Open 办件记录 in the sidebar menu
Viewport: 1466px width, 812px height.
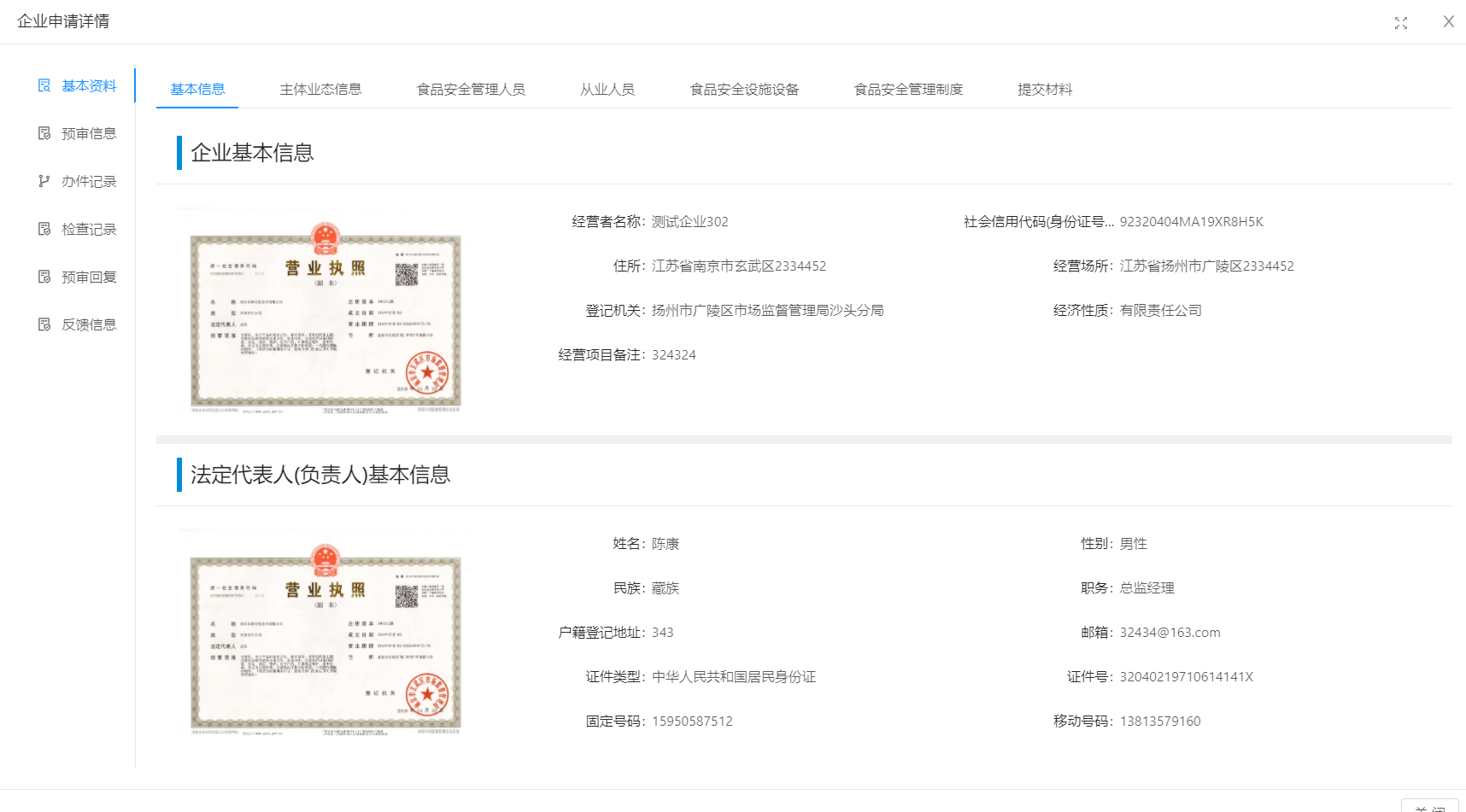[89, 181]
